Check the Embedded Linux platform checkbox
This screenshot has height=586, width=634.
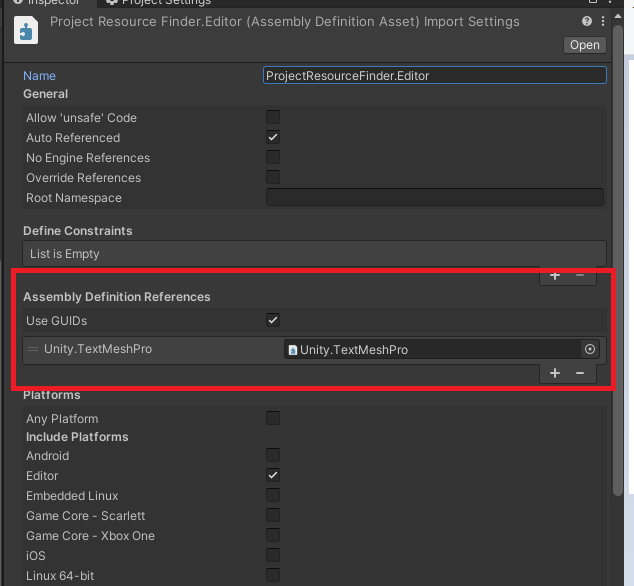[273, 495]
